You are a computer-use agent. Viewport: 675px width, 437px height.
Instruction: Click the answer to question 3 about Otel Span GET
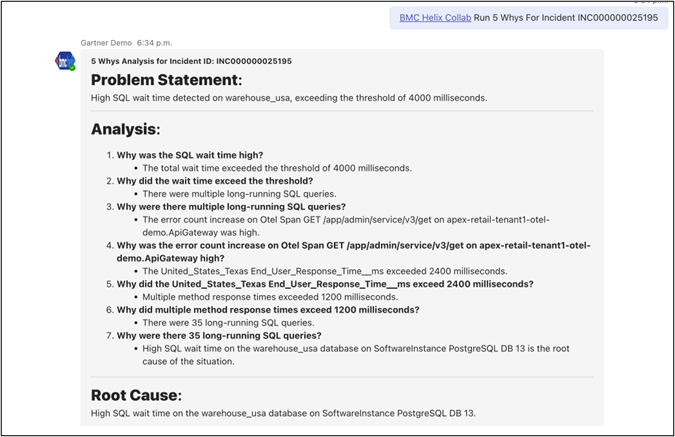(346, 226)
